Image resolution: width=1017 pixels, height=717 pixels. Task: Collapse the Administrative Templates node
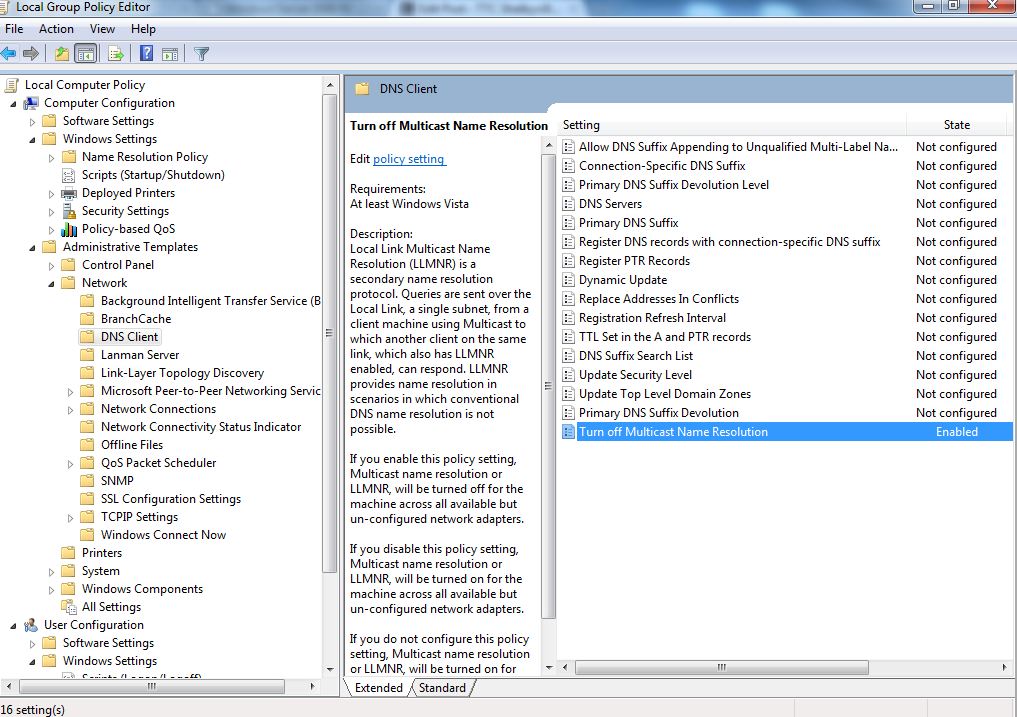34,247
